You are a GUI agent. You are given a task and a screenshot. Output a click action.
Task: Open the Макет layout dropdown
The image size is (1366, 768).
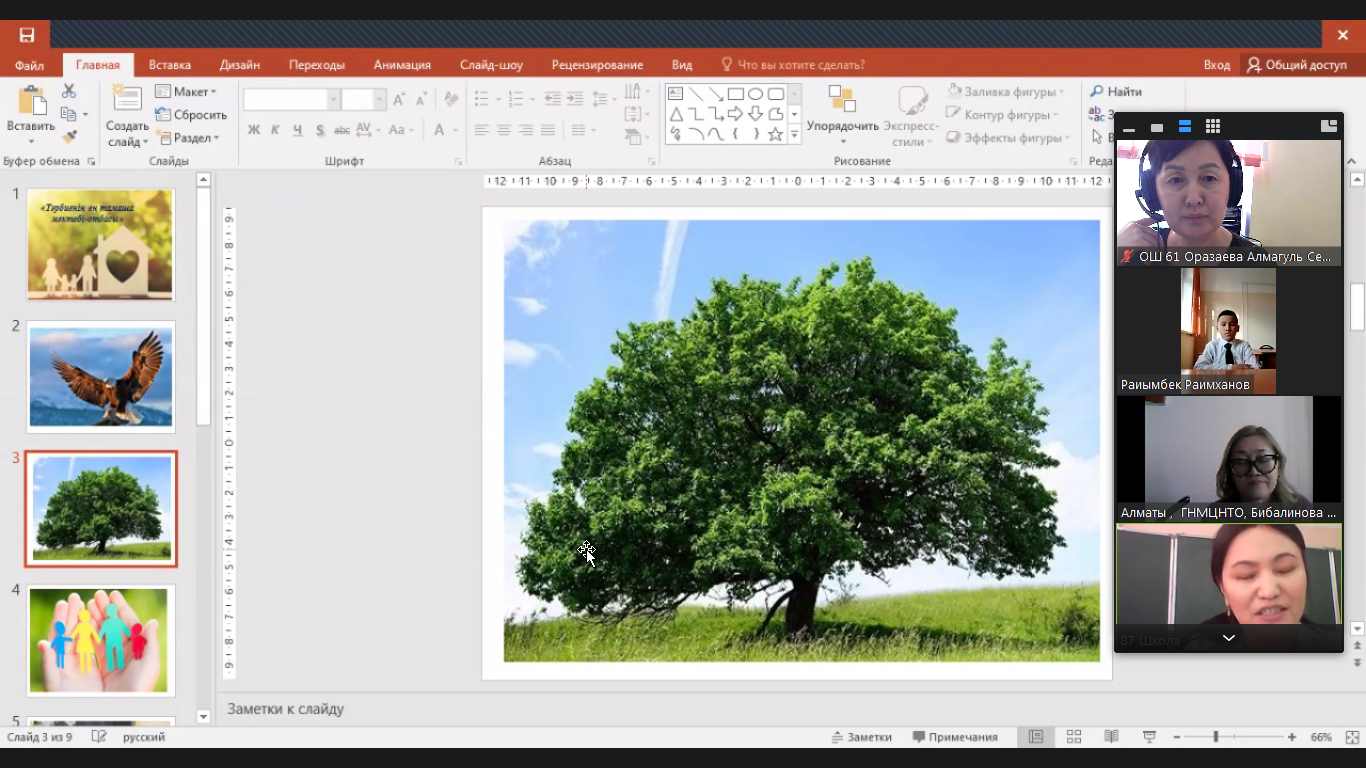coord(187,91)
